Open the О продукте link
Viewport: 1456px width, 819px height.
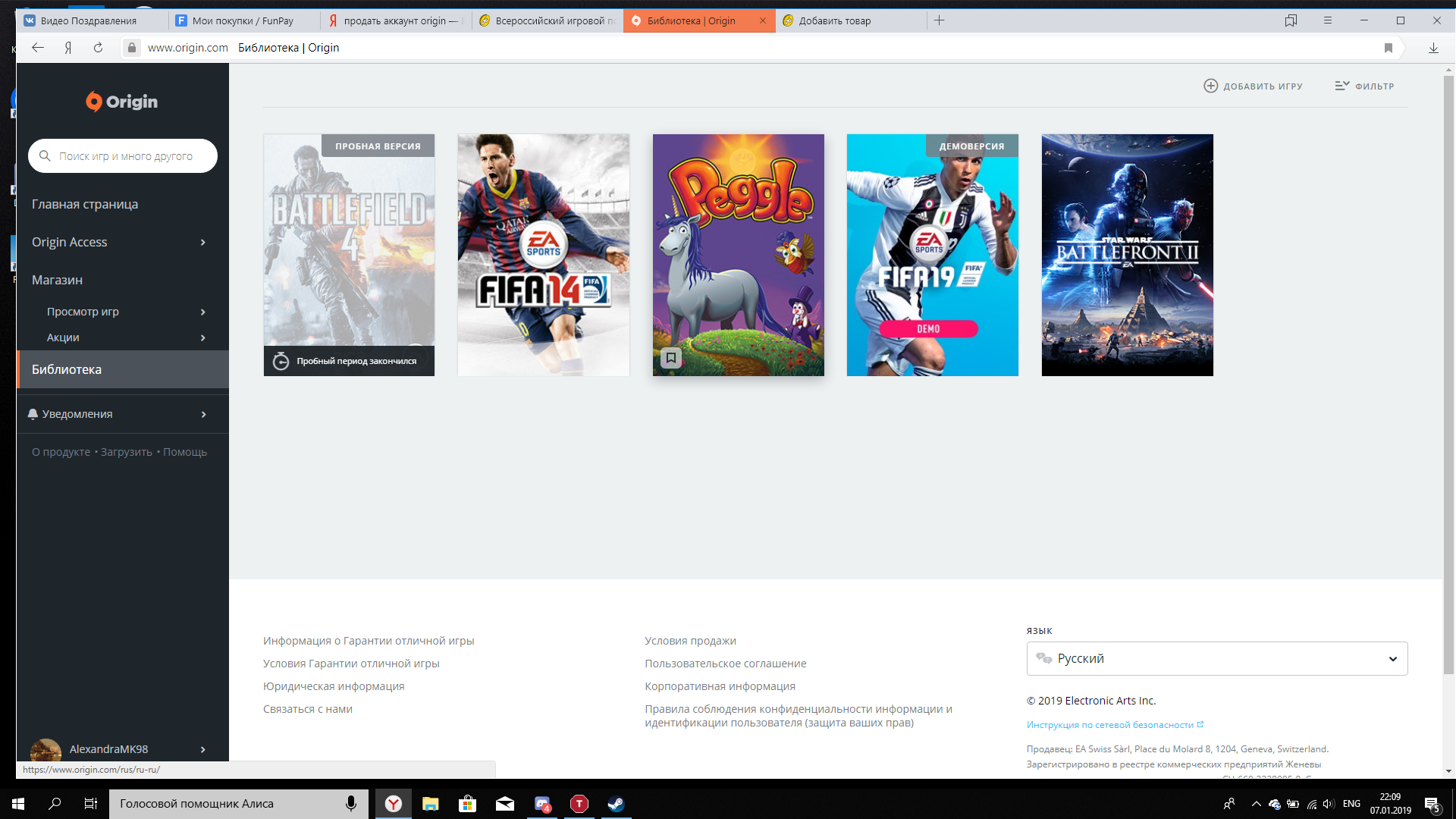click(61, 452)
